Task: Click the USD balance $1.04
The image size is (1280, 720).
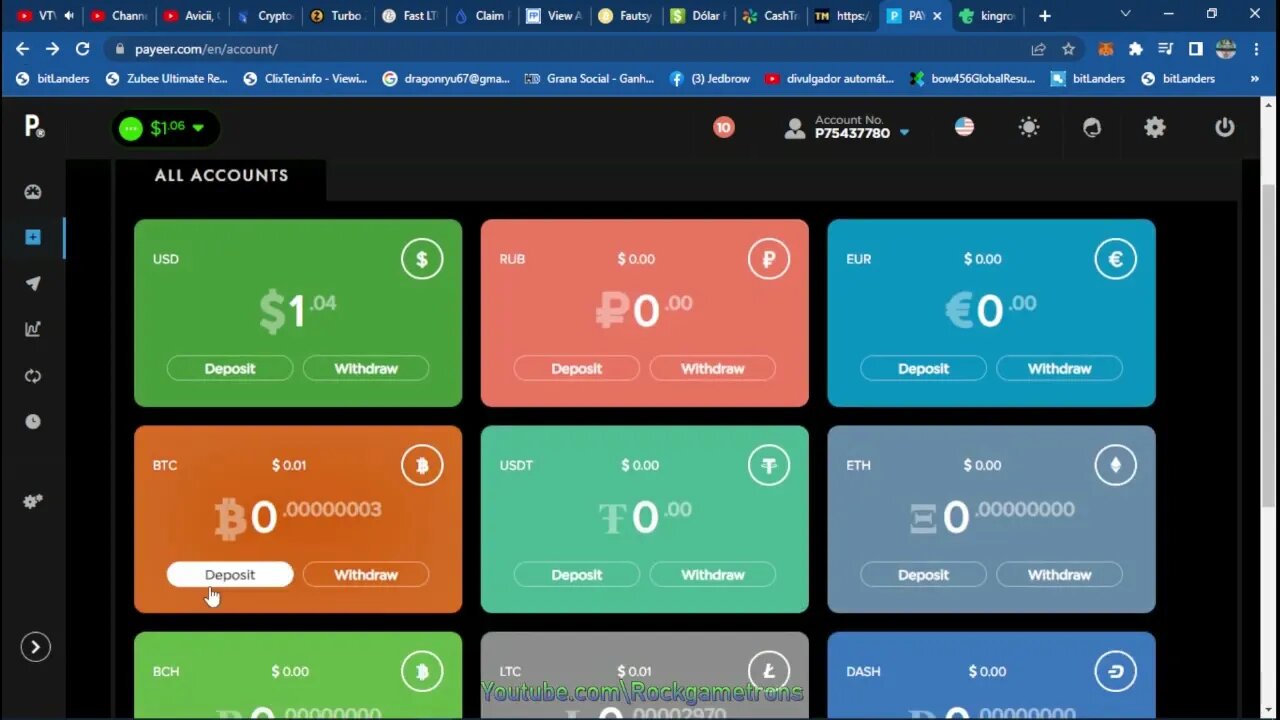Action: pyautogui.click(x=298, y=311)
